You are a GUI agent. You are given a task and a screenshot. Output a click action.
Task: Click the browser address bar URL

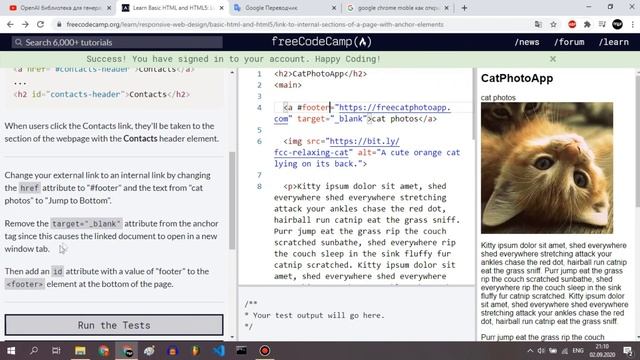coord(255,24)
